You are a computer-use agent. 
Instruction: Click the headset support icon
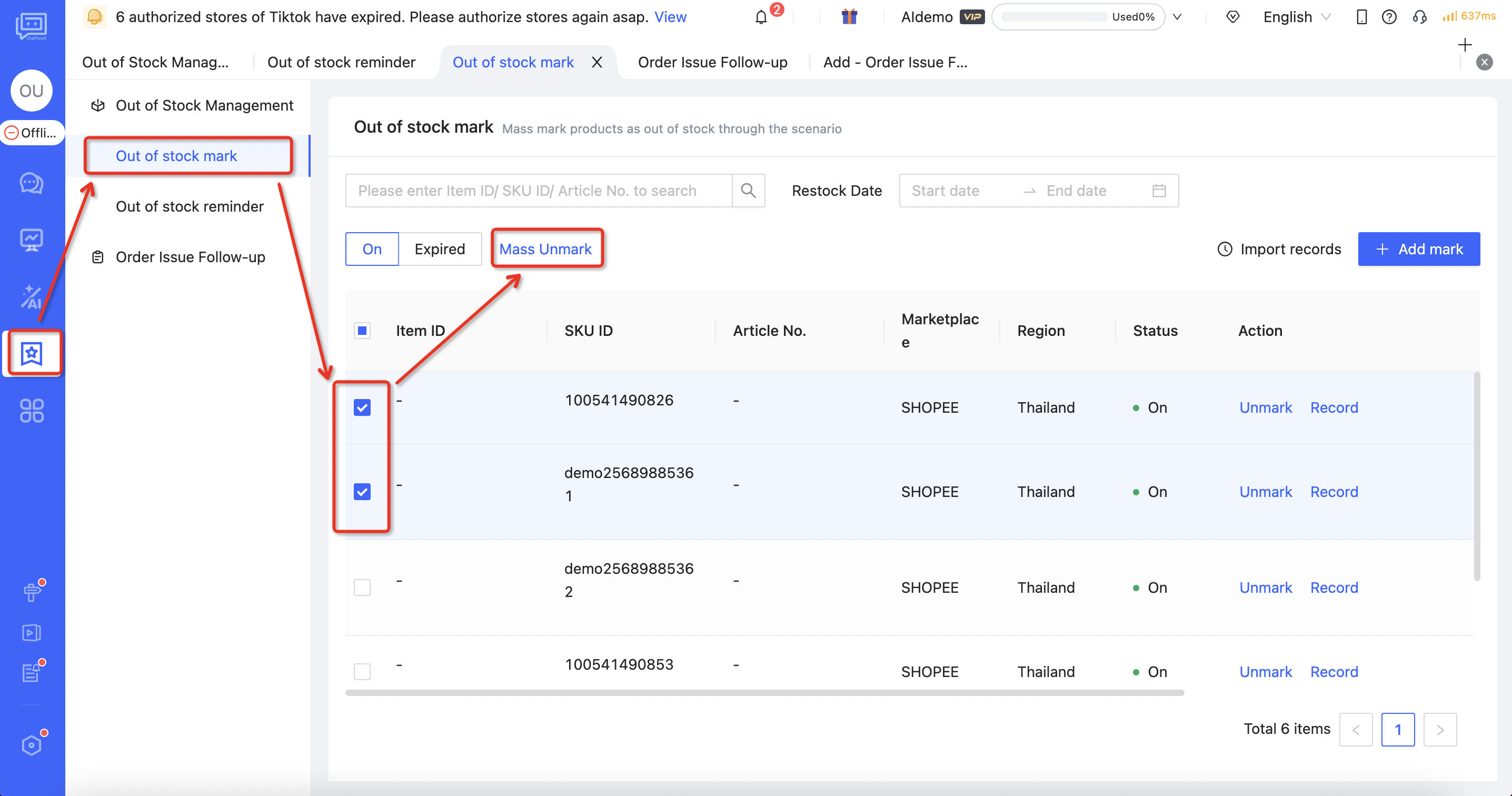tap(1419, 17)
